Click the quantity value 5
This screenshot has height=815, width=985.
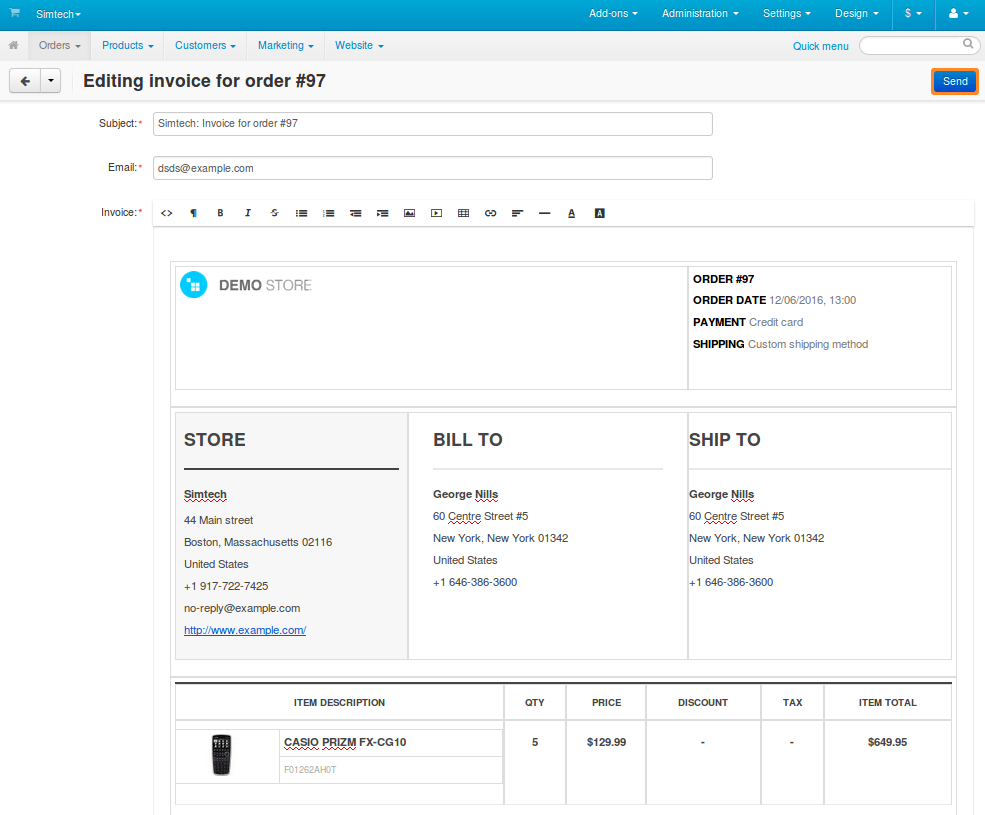(535, 742)
